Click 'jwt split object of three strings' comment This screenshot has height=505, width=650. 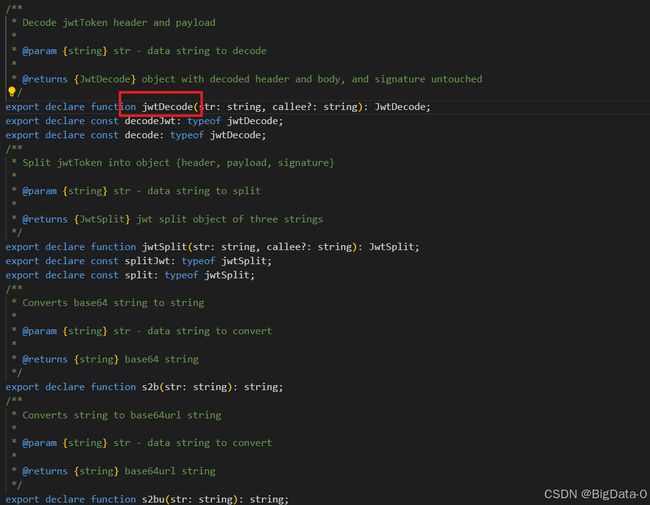click(x=229, y=219)
